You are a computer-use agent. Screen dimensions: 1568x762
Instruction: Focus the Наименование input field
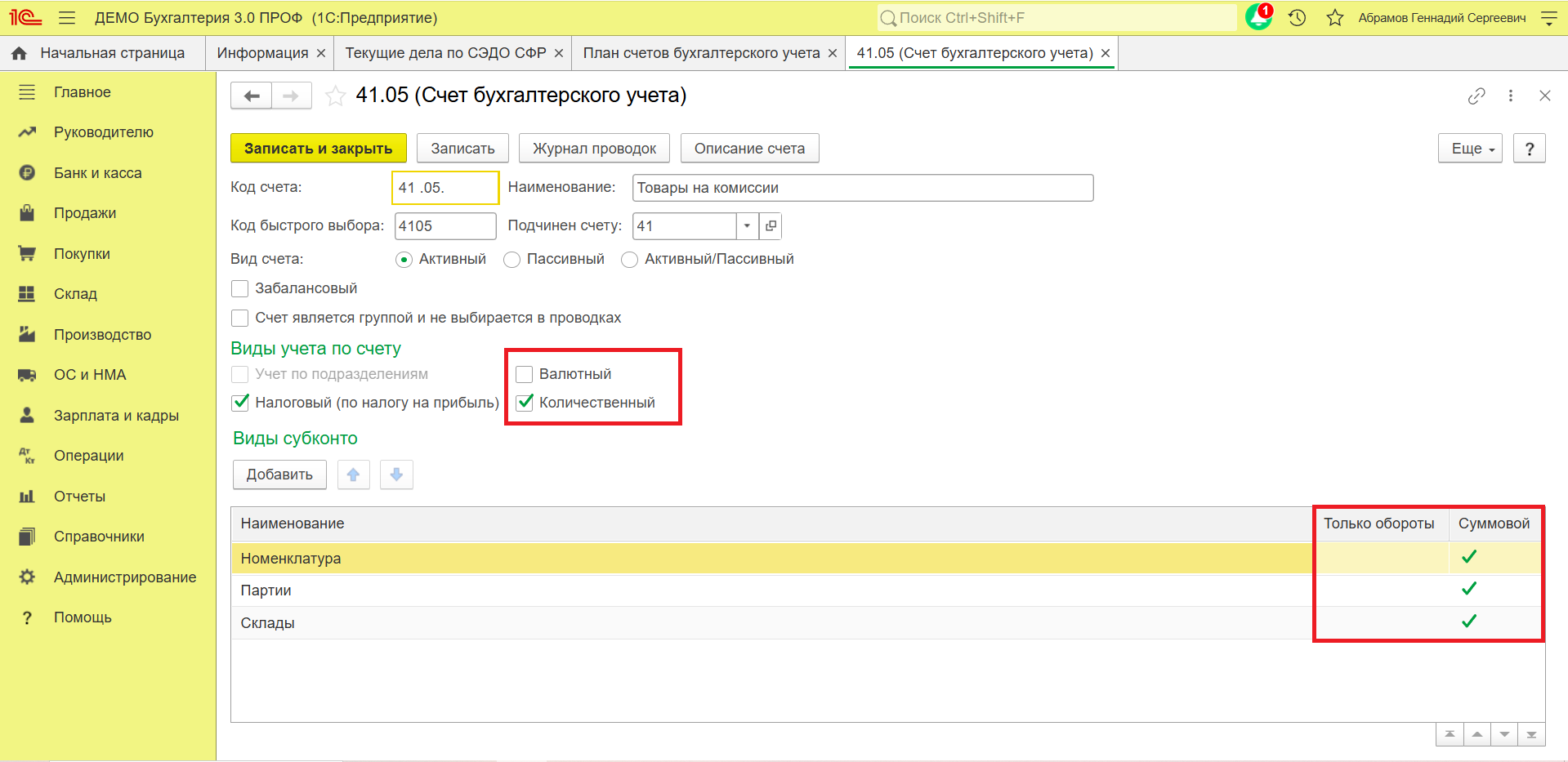pyautogui.click(x=863, y=188)
